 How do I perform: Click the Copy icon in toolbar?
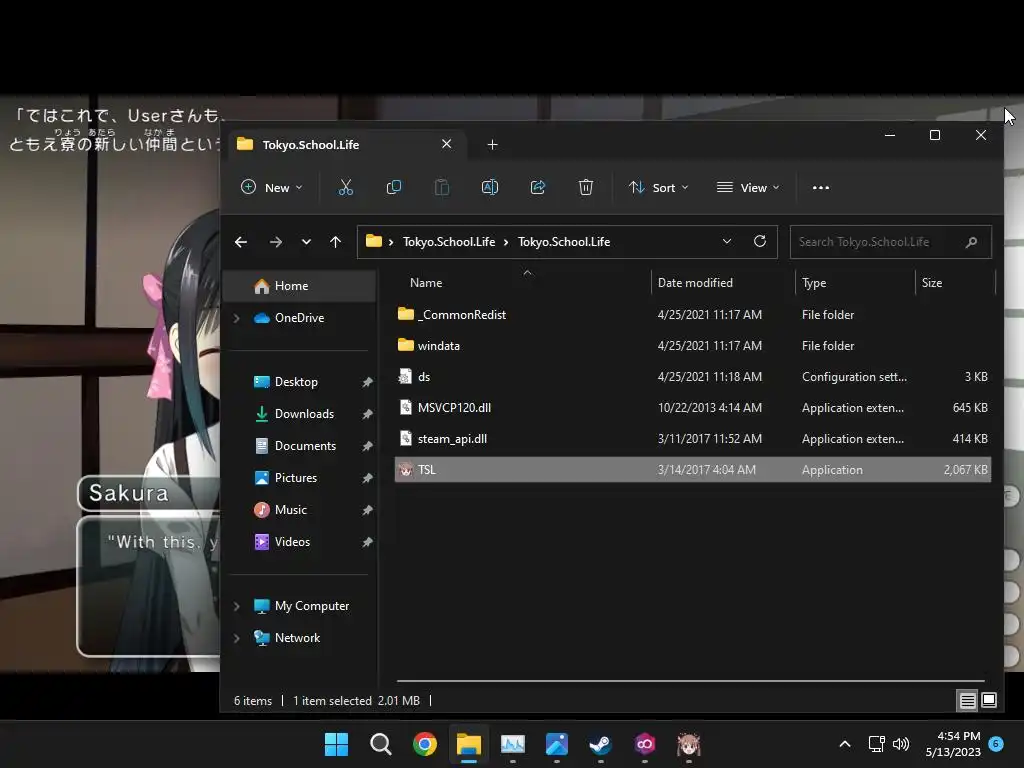click(x=394, y=187)
